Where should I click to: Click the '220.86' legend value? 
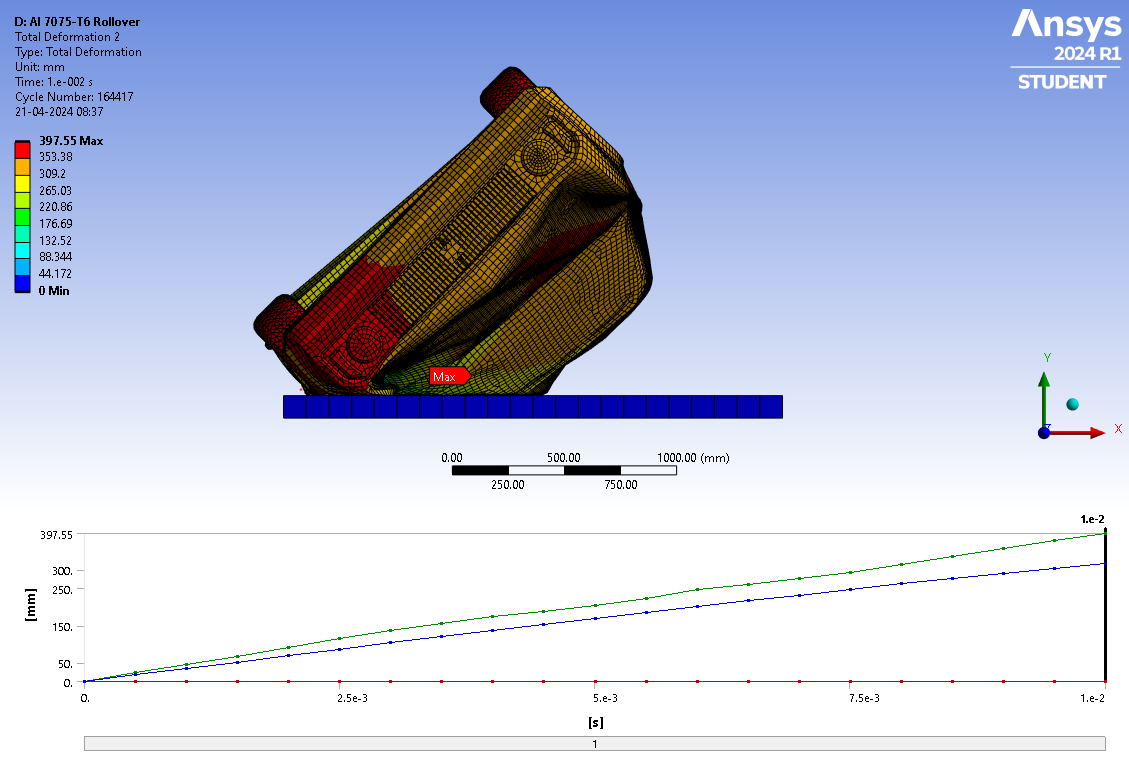click(x=55, y=207)
